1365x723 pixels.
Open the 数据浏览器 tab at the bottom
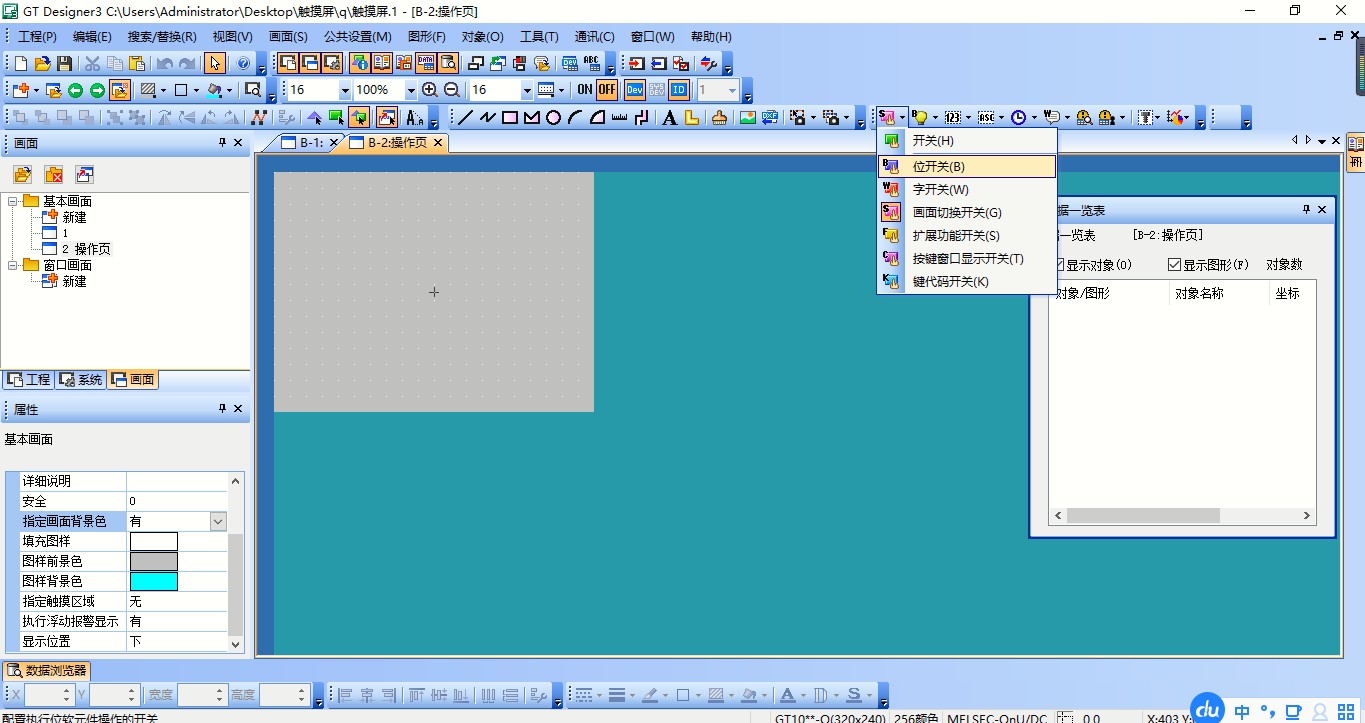click(48, 670)
